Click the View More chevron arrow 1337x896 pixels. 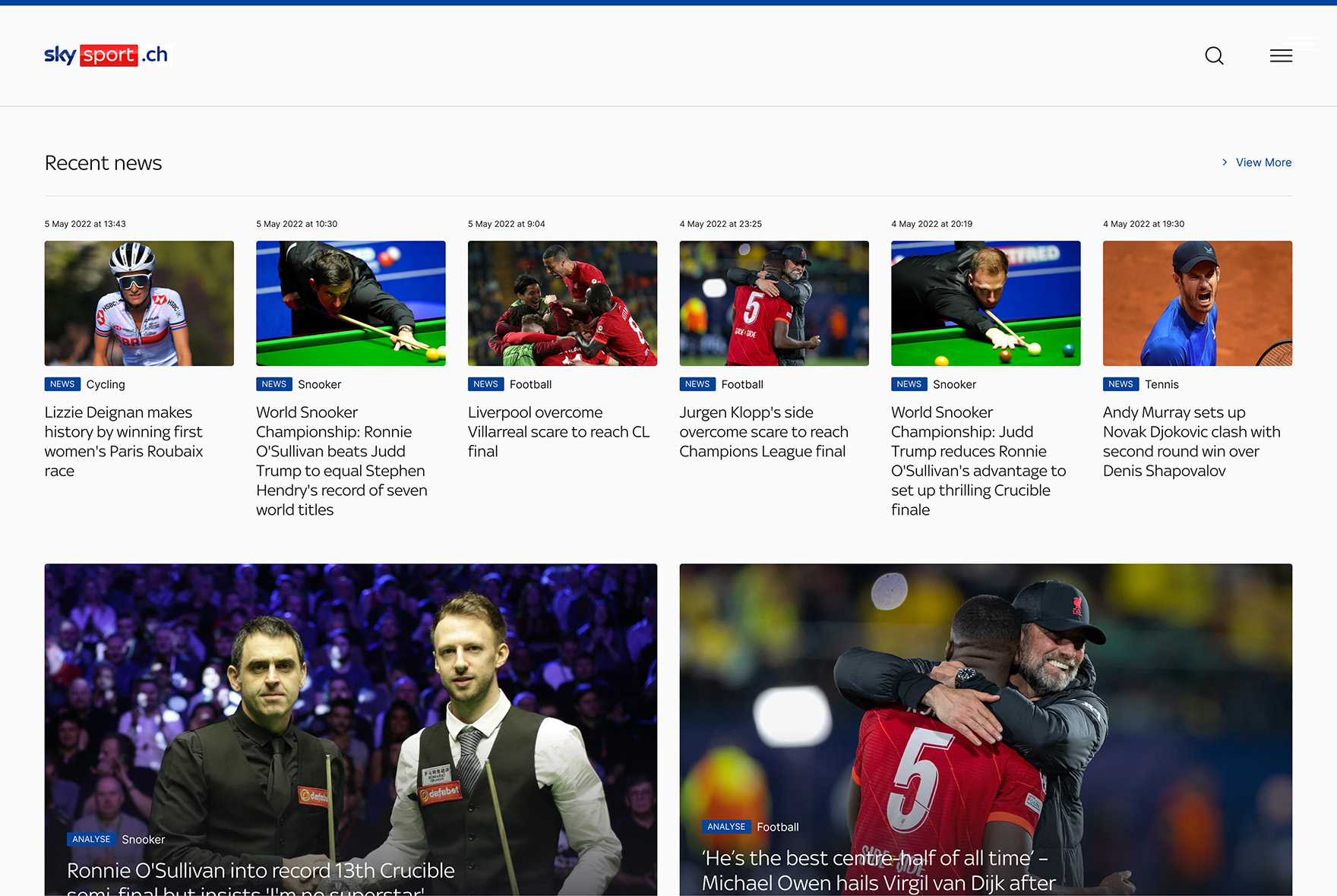(x=1225, y=162)
